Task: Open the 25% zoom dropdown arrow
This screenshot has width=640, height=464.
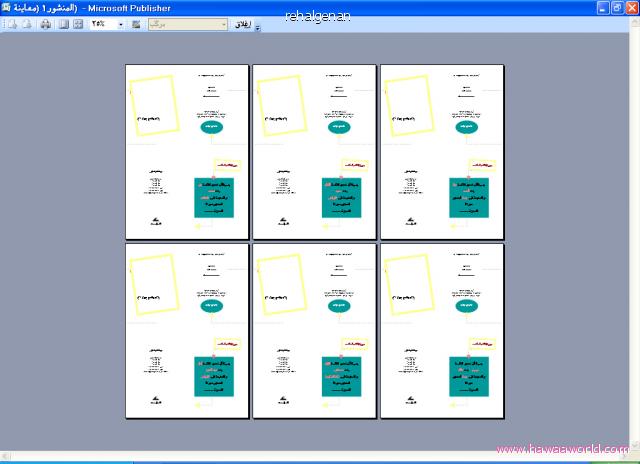Action: (x=121, y=23)
